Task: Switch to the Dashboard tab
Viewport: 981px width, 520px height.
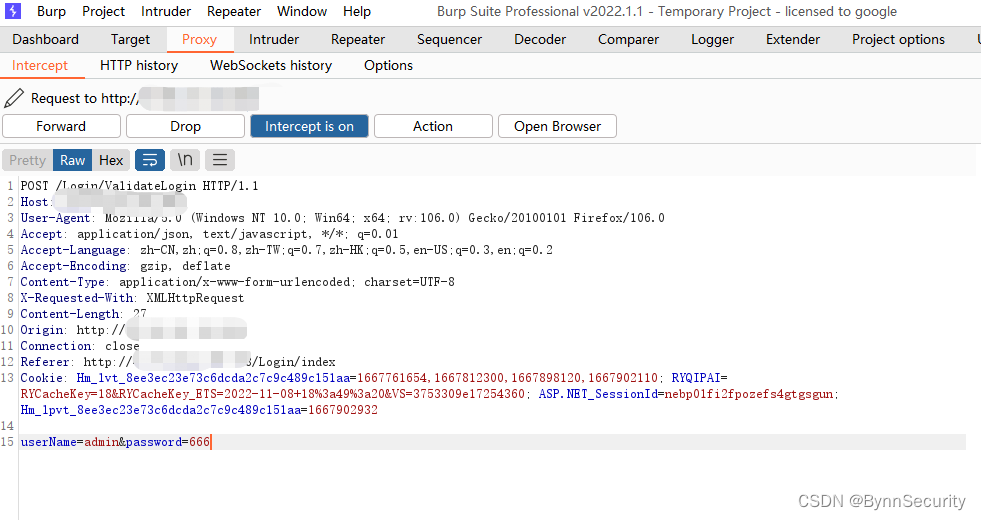Action: pyautogui.click(x=46, y=39)
